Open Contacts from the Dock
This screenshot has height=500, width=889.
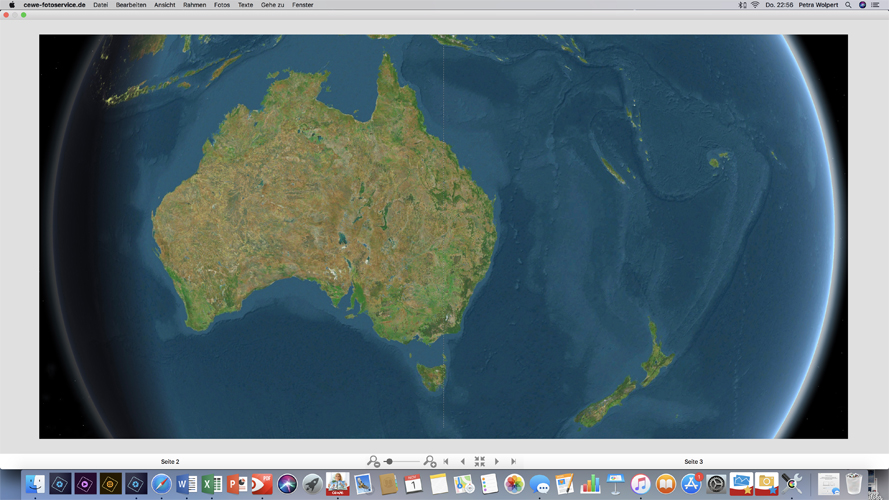[x=388, y=484]
